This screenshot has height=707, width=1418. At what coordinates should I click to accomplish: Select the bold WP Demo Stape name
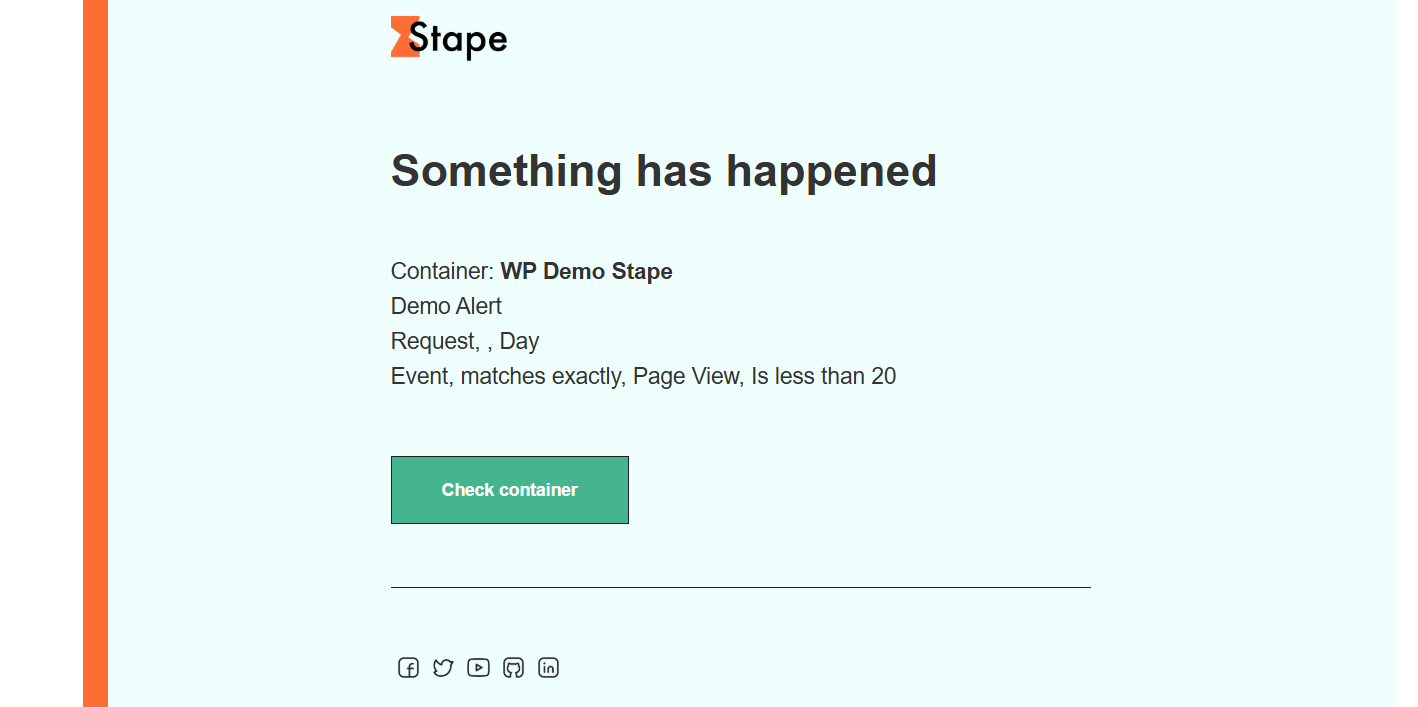586,271
